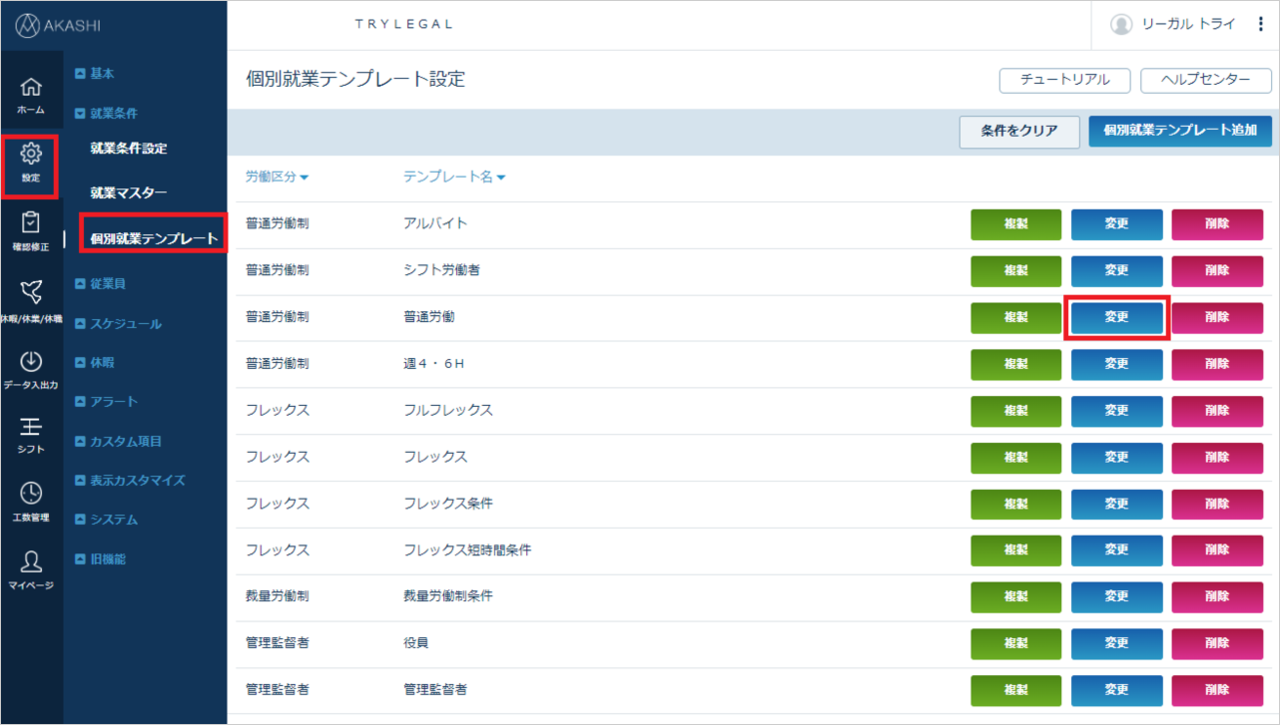
Task: Click 変更 for the フレックス短時間条件 template
Action: click(x=1117, y=550)
